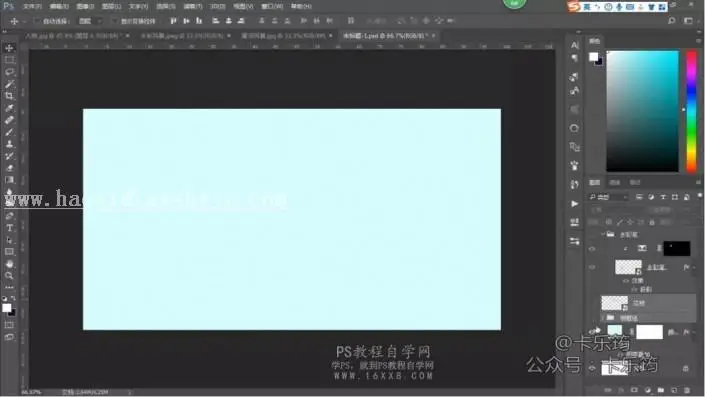705x397 pixels.
Task: Switch to the 路径 panel tab
Action: tap(634, 182)
